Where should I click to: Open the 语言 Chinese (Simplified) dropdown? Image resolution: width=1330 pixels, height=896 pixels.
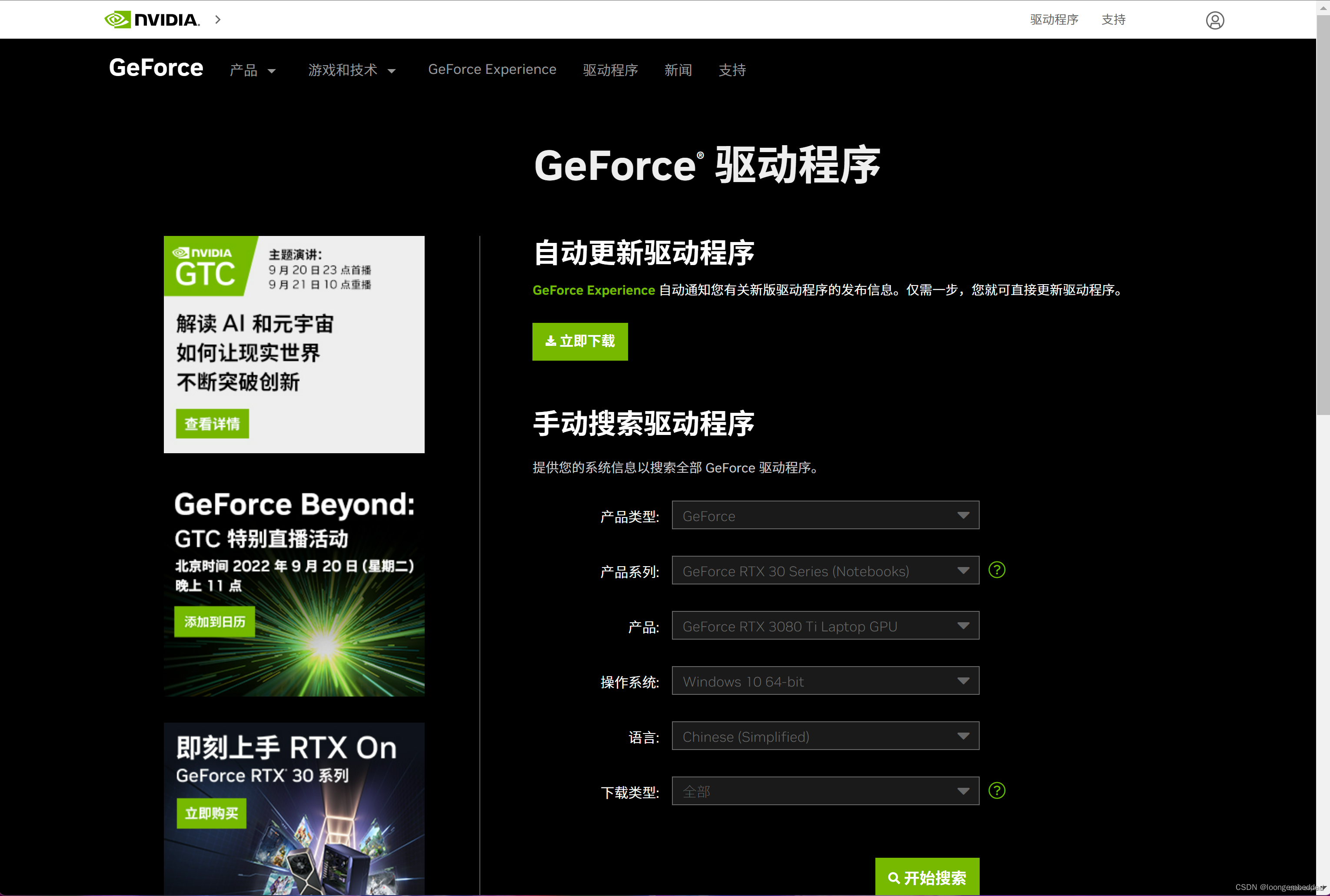click(825, 736)
